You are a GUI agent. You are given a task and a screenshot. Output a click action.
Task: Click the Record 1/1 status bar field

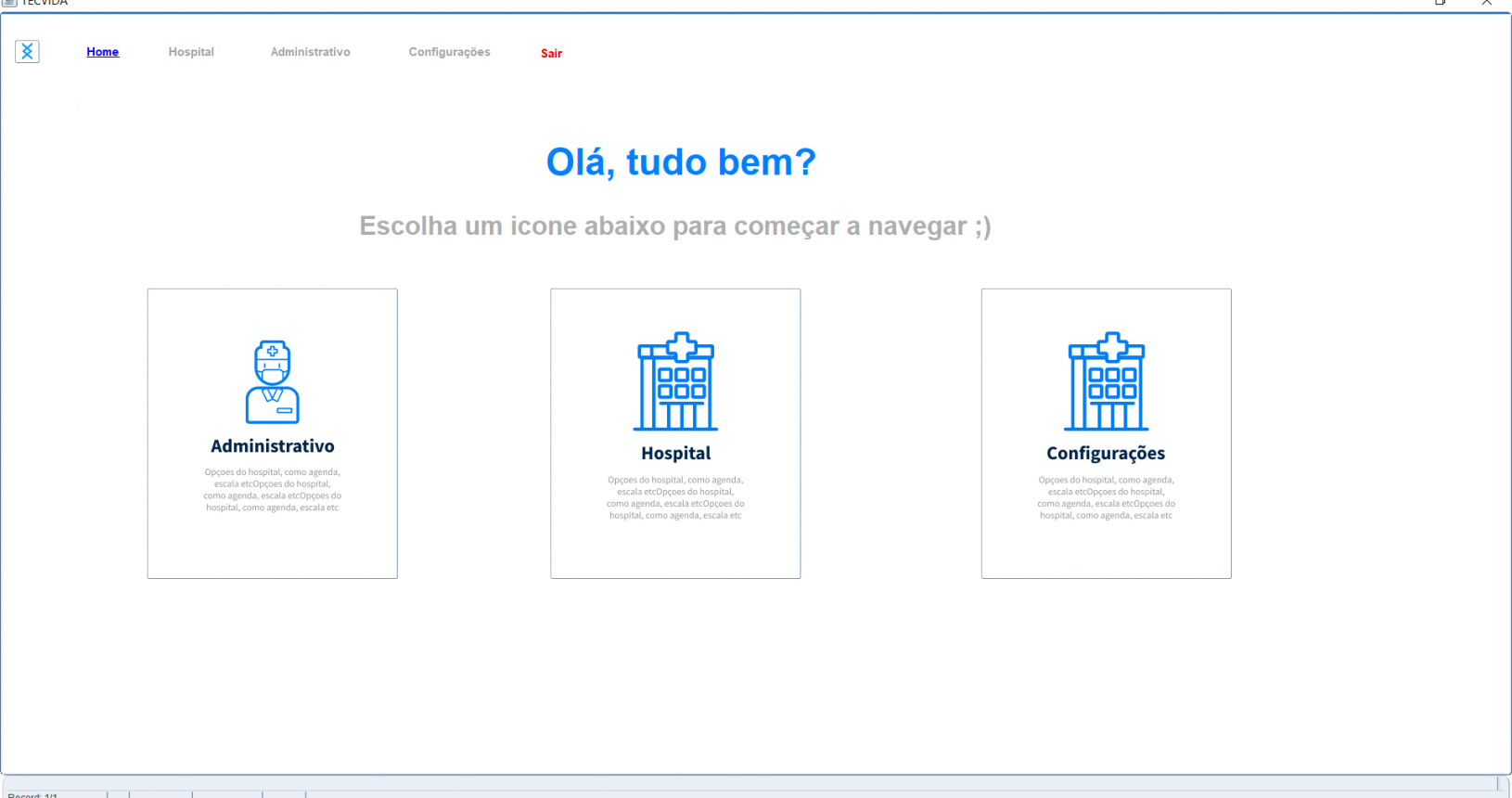click(x=33, y=794)
